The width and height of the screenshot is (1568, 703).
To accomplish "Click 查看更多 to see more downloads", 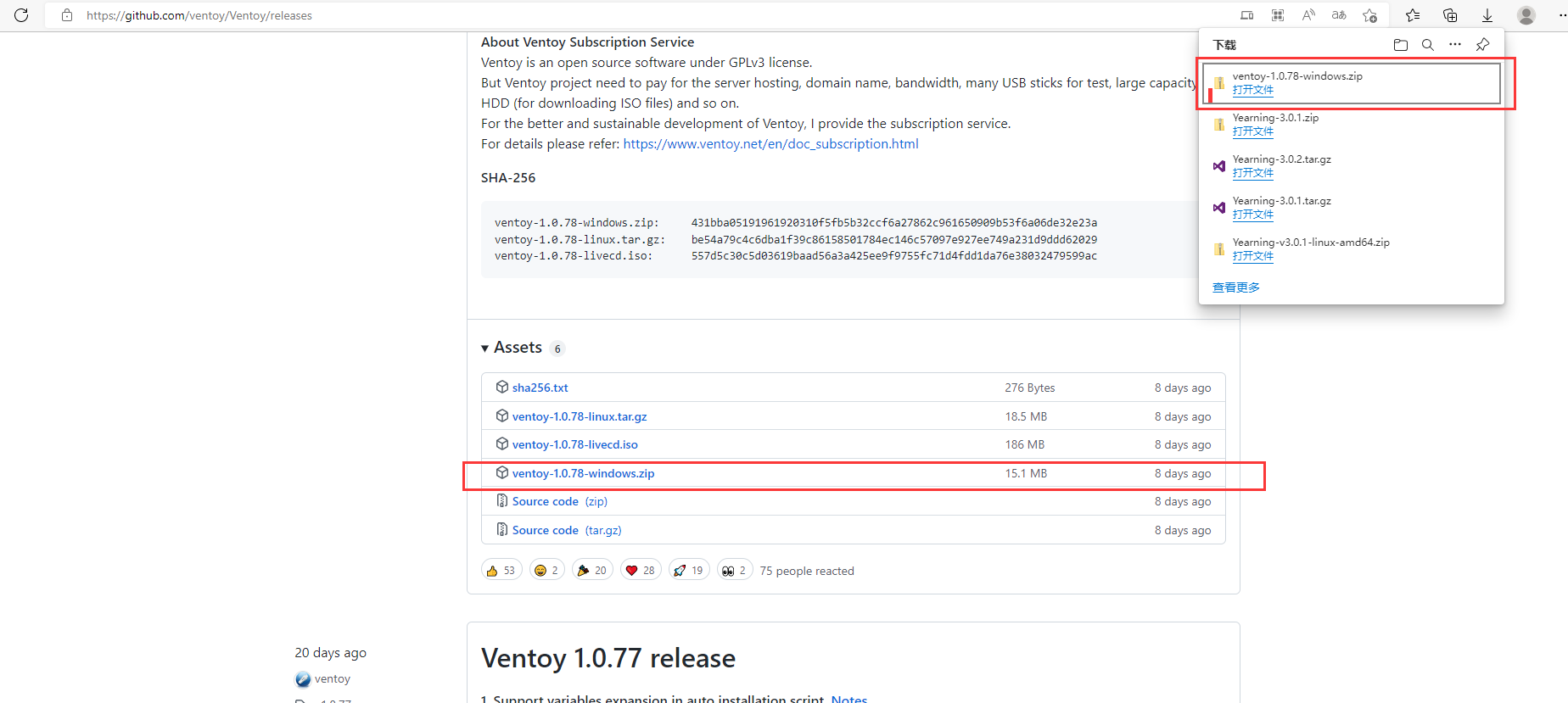I will (x=1236, y=287).
